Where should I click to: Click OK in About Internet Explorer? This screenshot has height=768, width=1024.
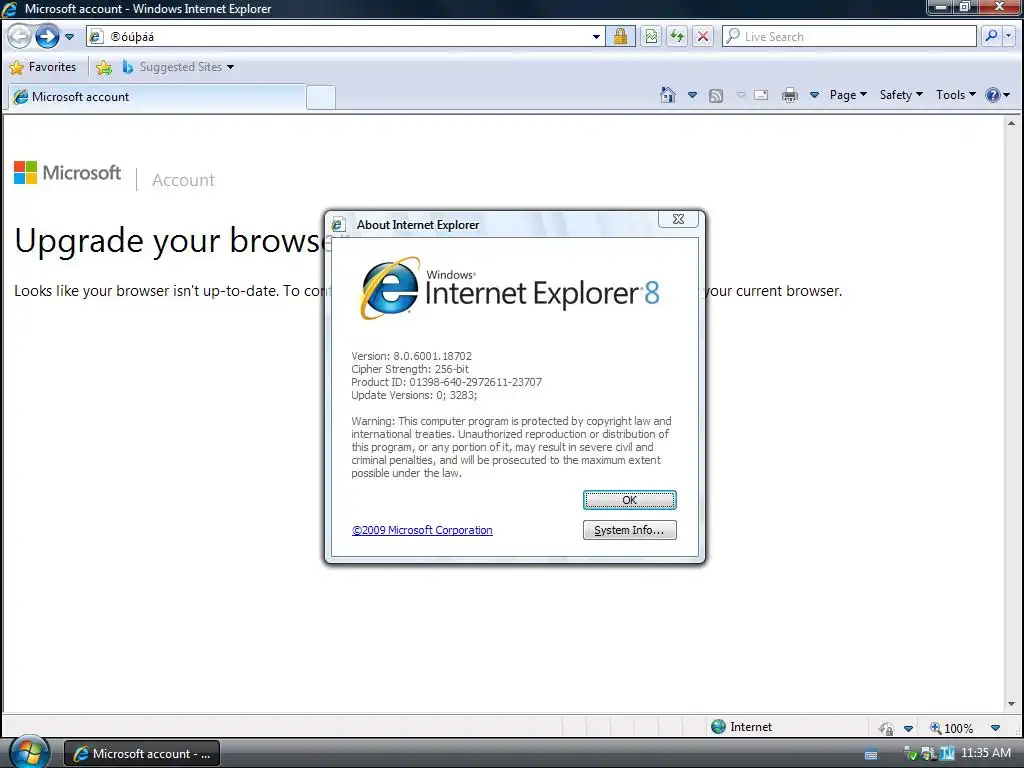[630, 500]
